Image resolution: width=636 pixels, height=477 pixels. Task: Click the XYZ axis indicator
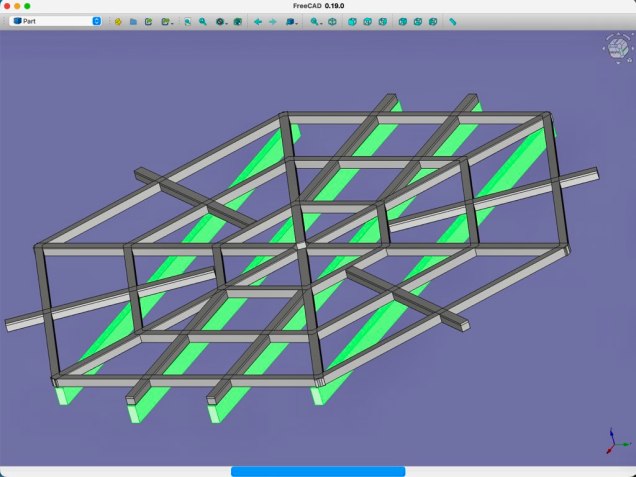point(616,441)
